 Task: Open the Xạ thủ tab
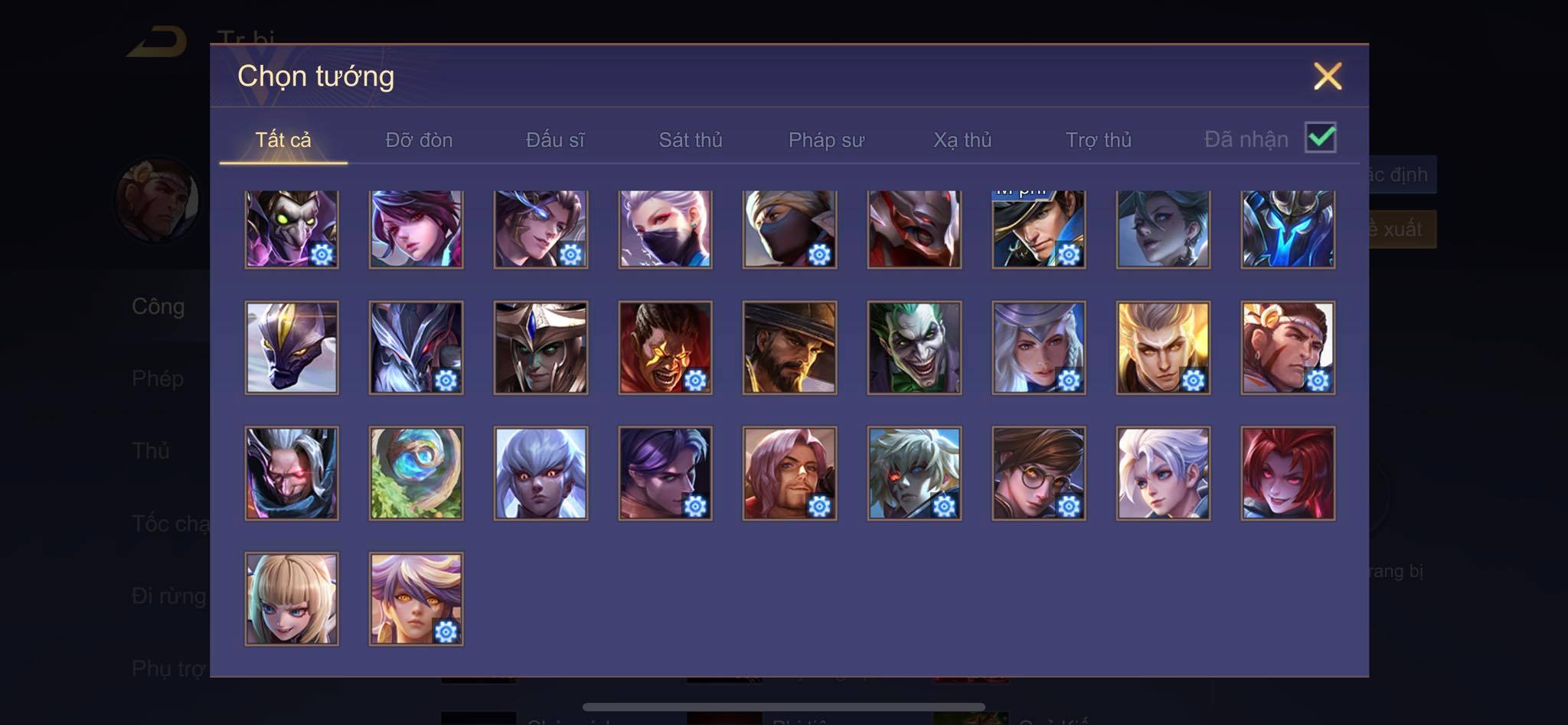pos(962,140)
